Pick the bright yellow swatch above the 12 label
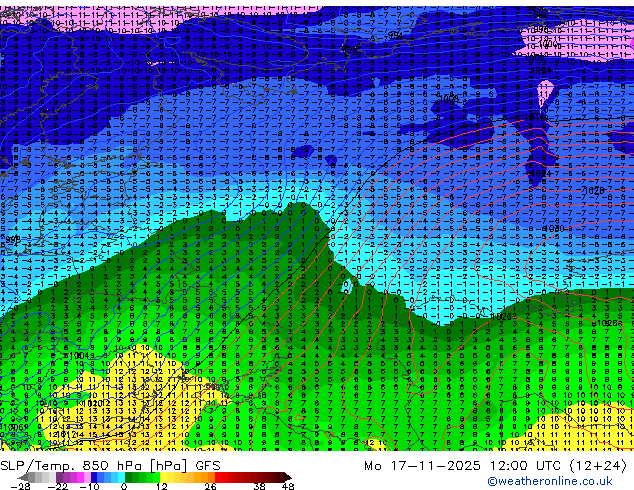Viewport: 634px width, 490px height. pos(163,477)
